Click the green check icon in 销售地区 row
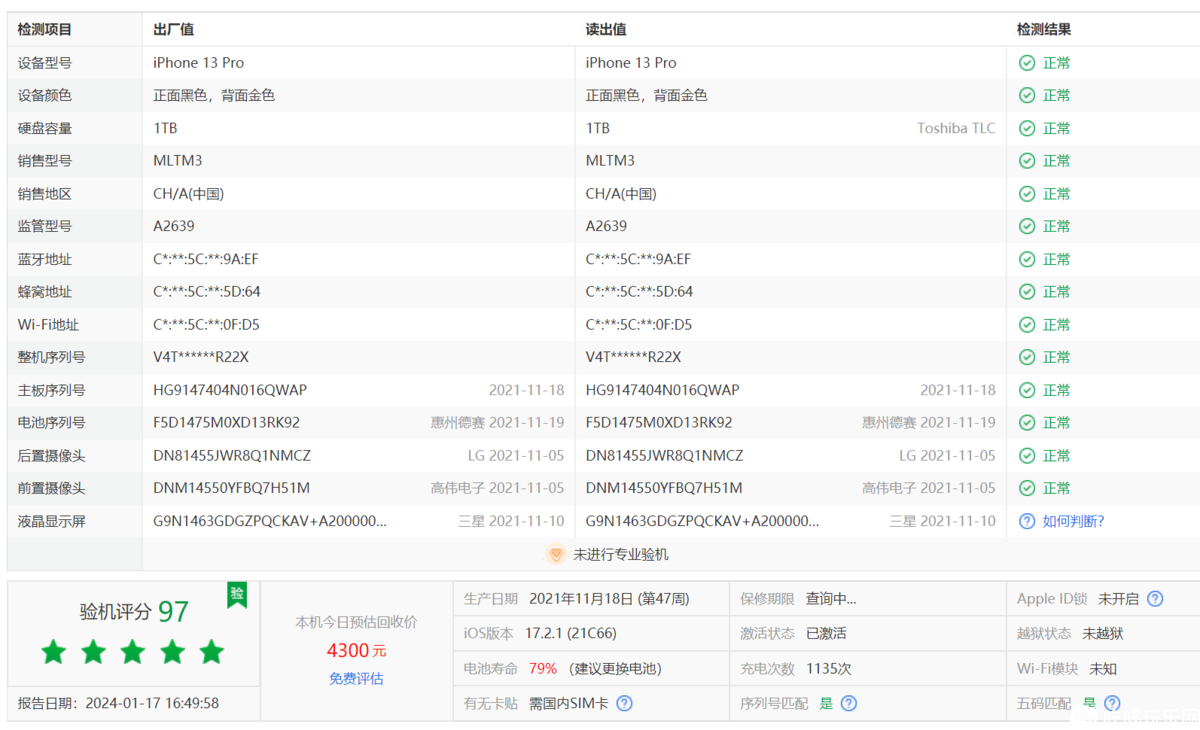The height and width of the screenshot is (730, 1200). pyautogui.click(x=1027, y=194)
